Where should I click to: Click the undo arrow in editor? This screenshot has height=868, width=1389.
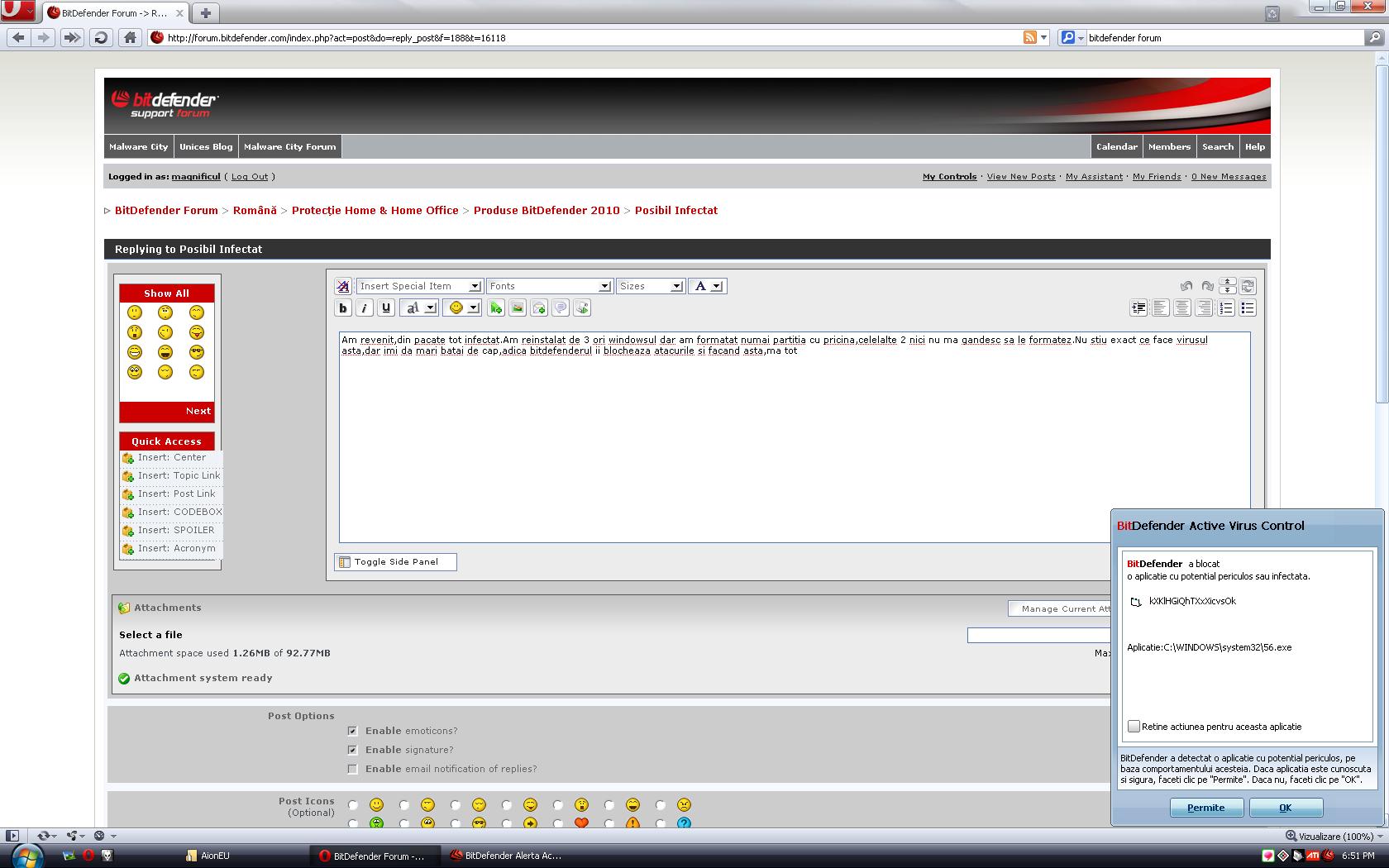[x=1186, y=286]
